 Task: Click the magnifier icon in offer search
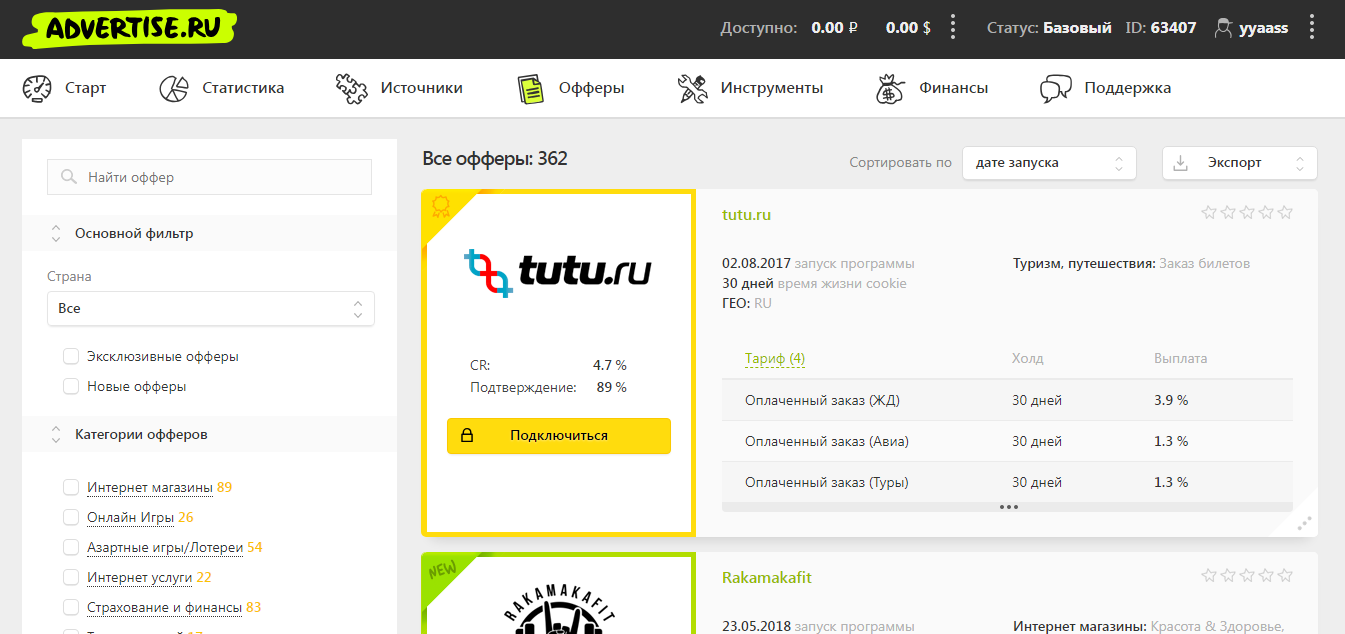click(69, 177)
